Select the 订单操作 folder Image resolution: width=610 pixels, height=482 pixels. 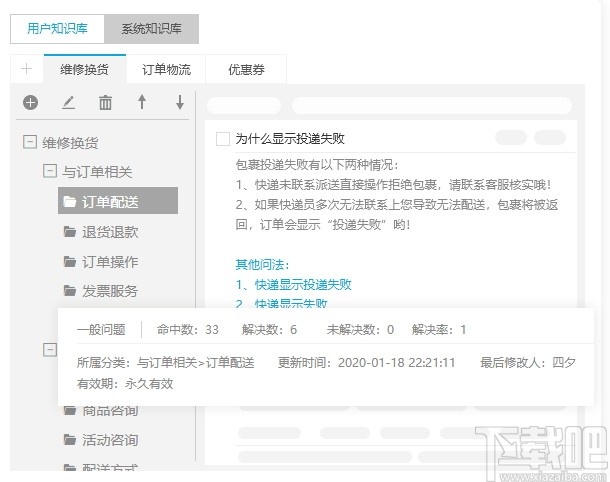coord(110,262)
